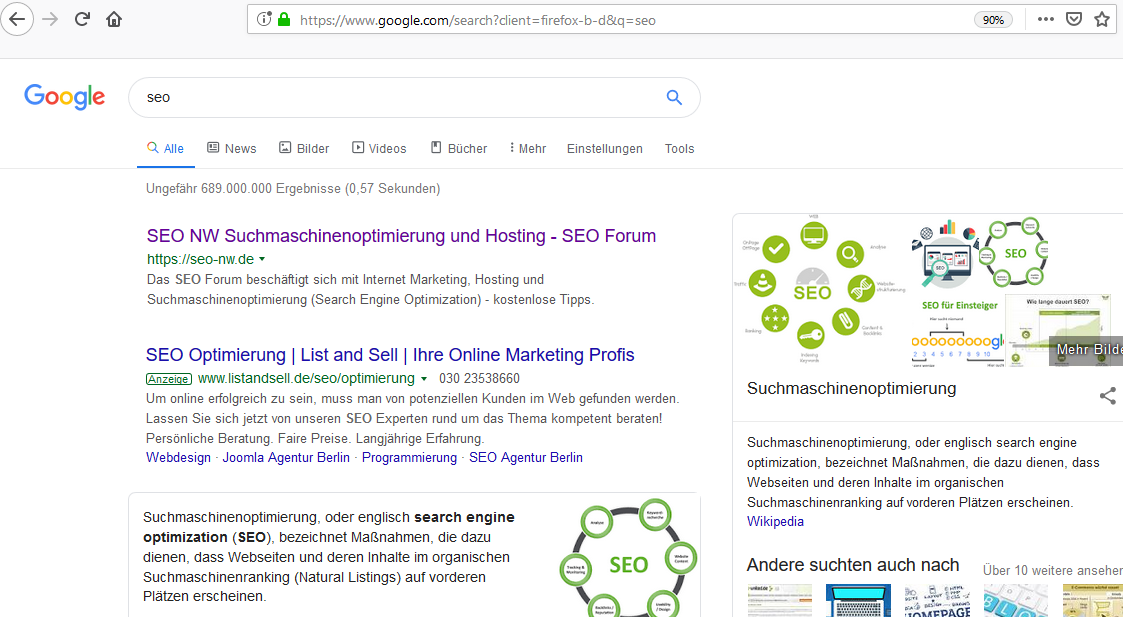Click the Pocket save icon
The image size is (1123, 617).
pos(1073,19)
